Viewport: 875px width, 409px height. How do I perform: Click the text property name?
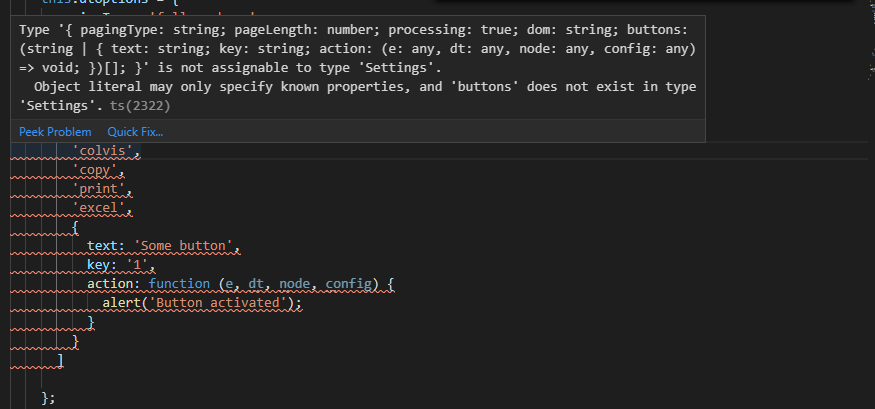[103, 246]
